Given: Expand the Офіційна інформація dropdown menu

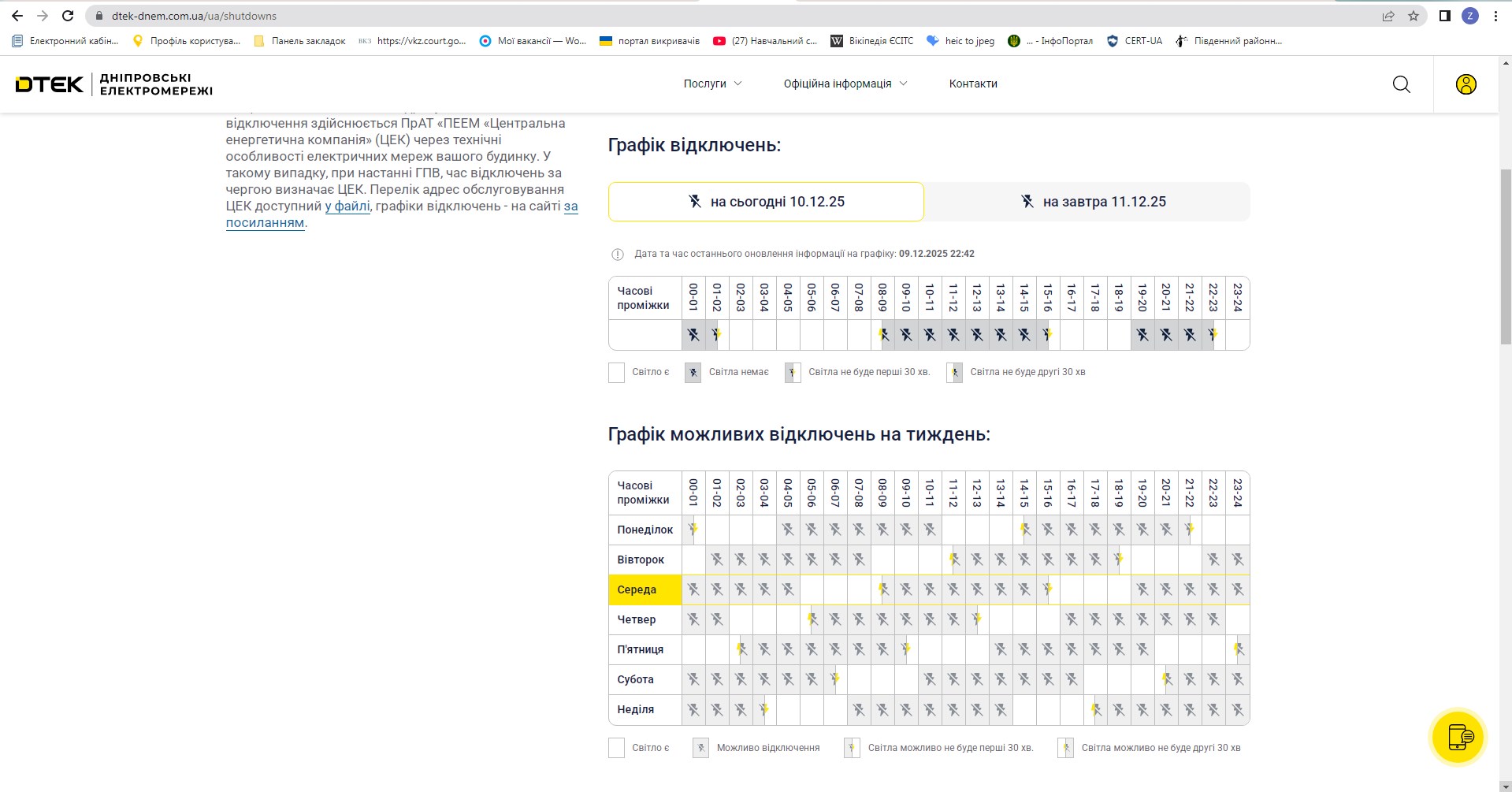Looking at the screenshot, I should click(x=845, y=84).
